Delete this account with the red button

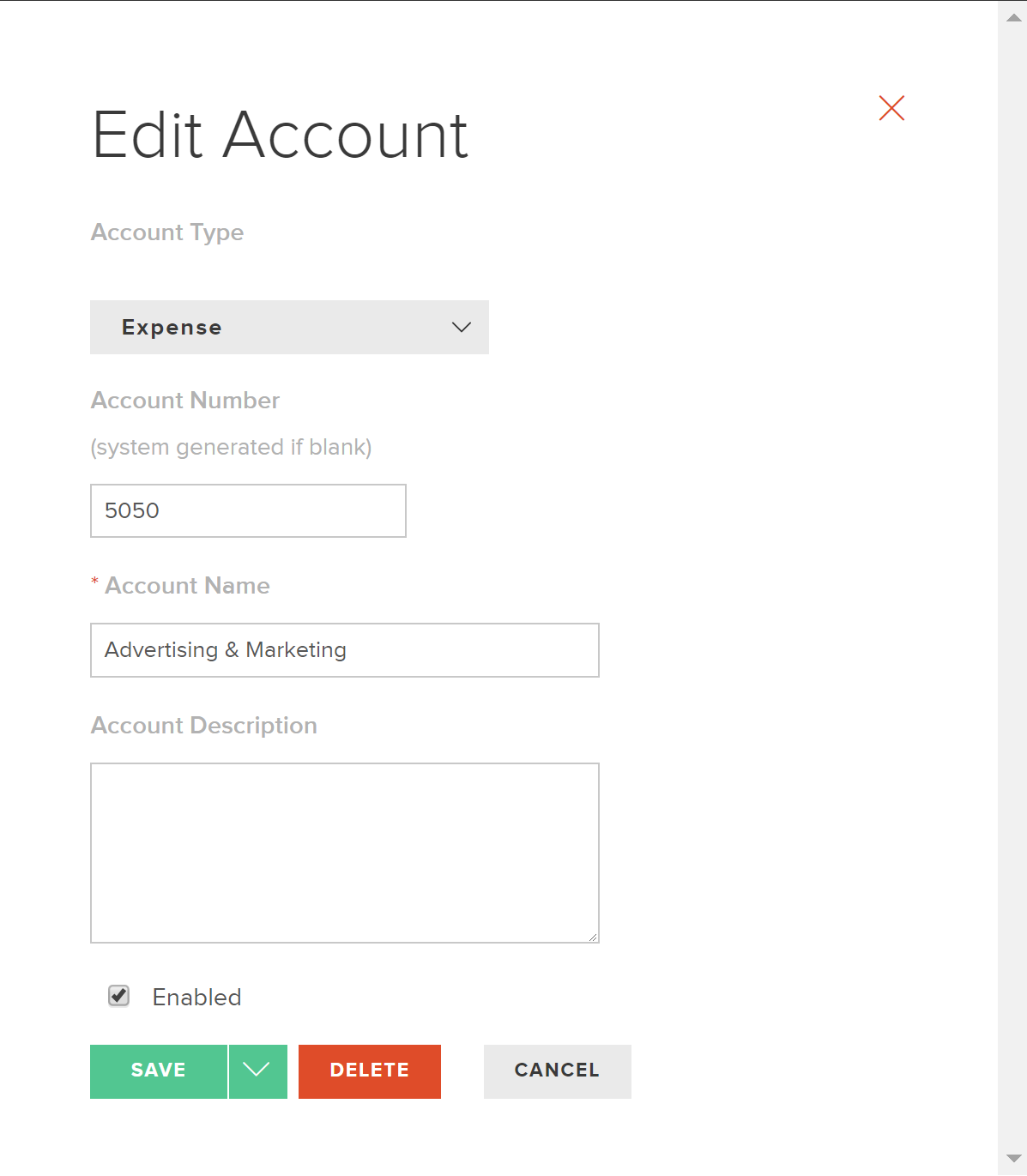370,1071
